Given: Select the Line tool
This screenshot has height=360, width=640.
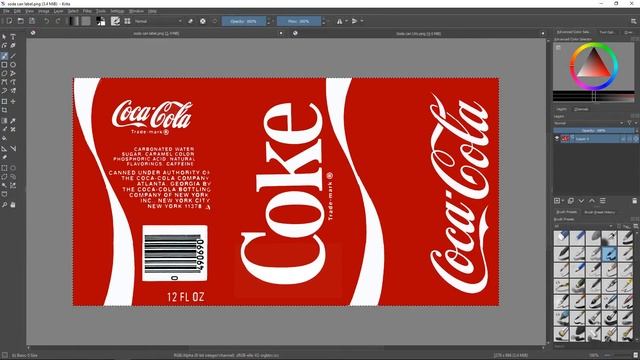Looking at the screenshot, I should (13, 56).
